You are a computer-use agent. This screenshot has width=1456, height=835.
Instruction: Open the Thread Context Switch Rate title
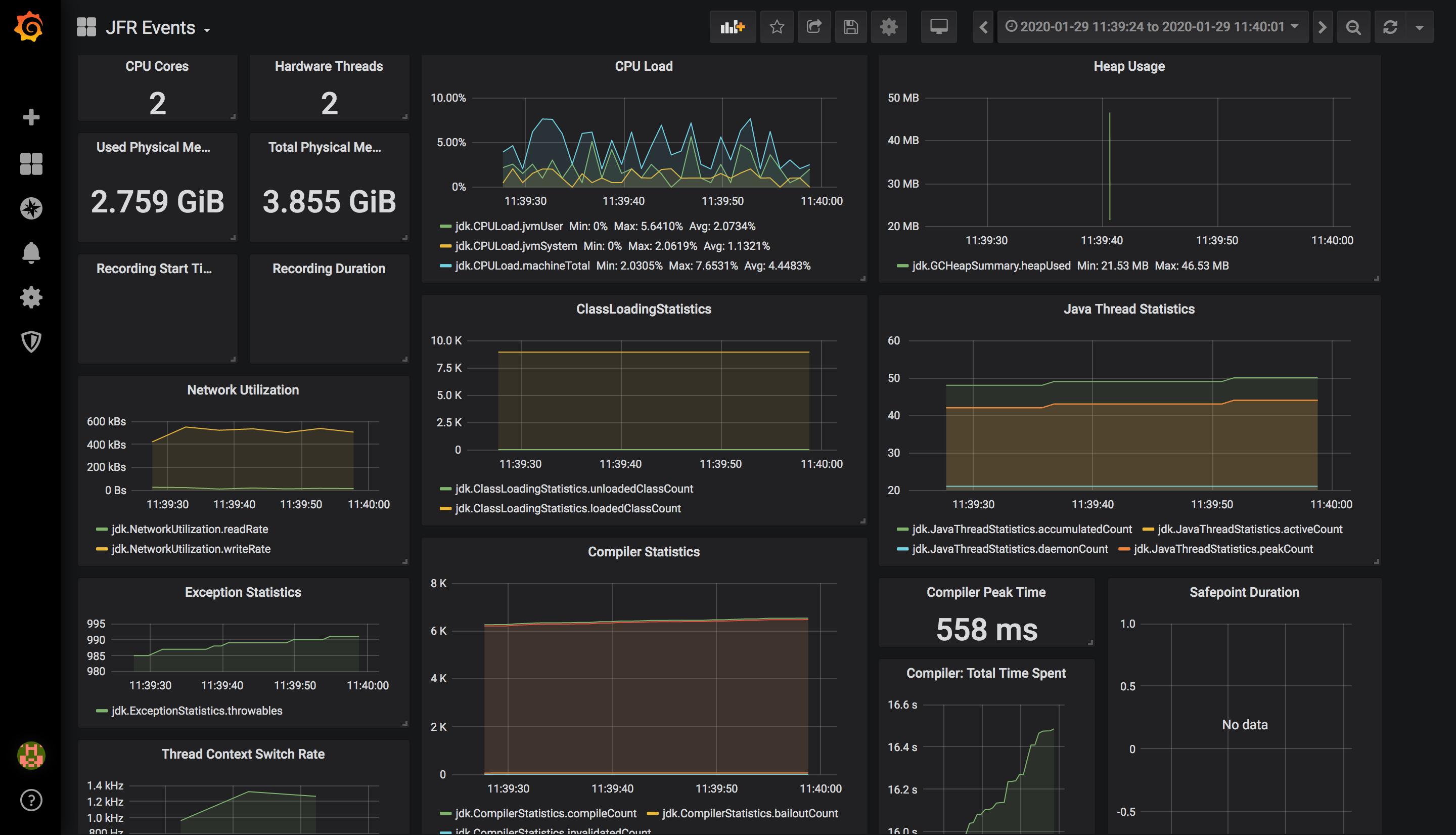pyautogui.click(x=243, y=754)
